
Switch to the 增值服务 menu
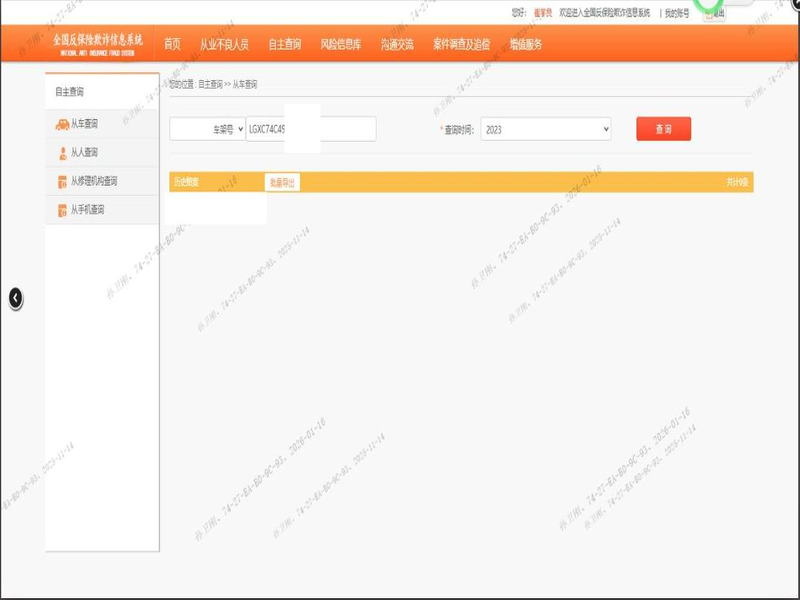525,44
